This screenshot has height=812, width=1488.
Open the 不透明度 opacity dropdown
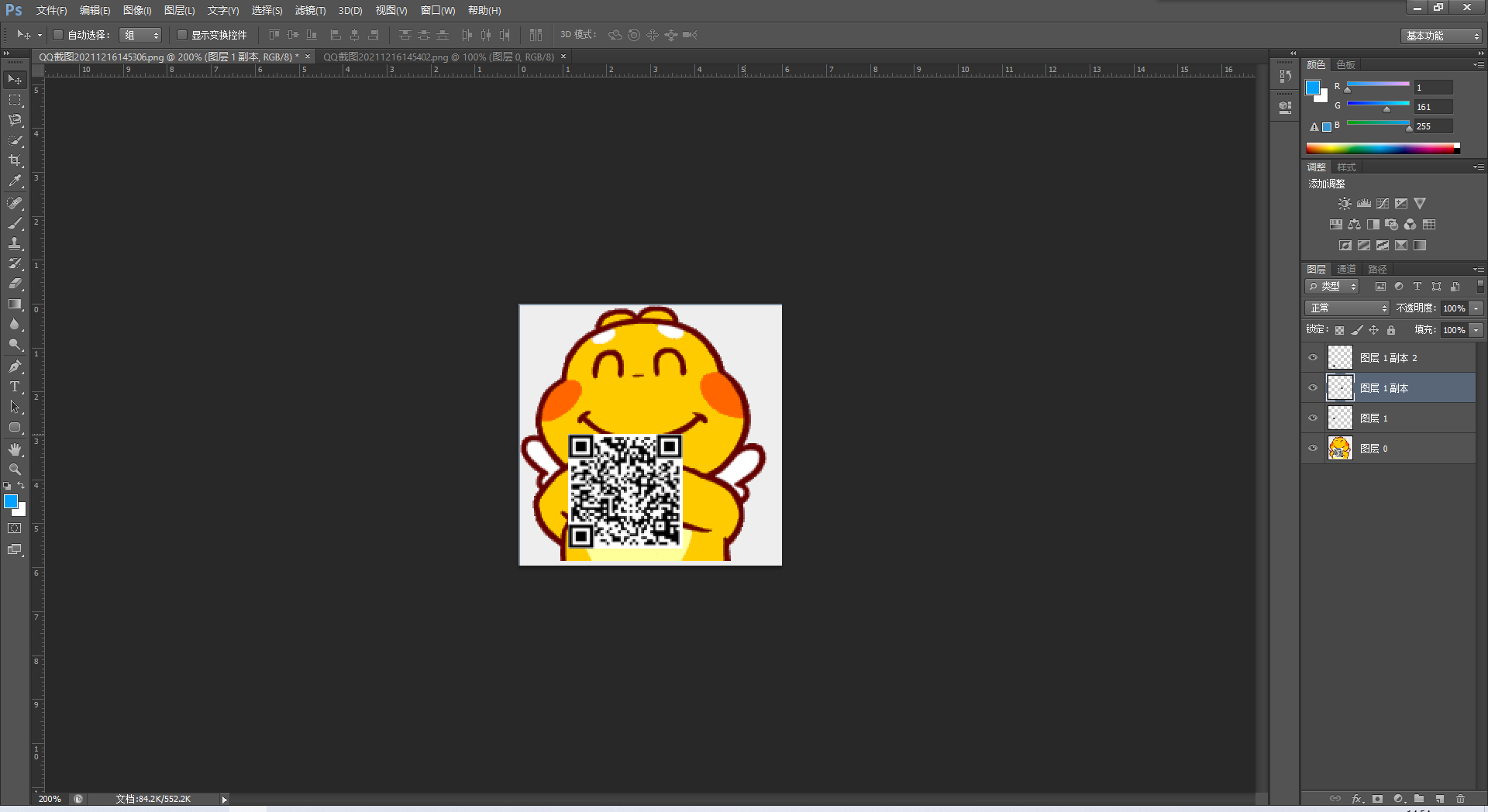(1474, 308)
